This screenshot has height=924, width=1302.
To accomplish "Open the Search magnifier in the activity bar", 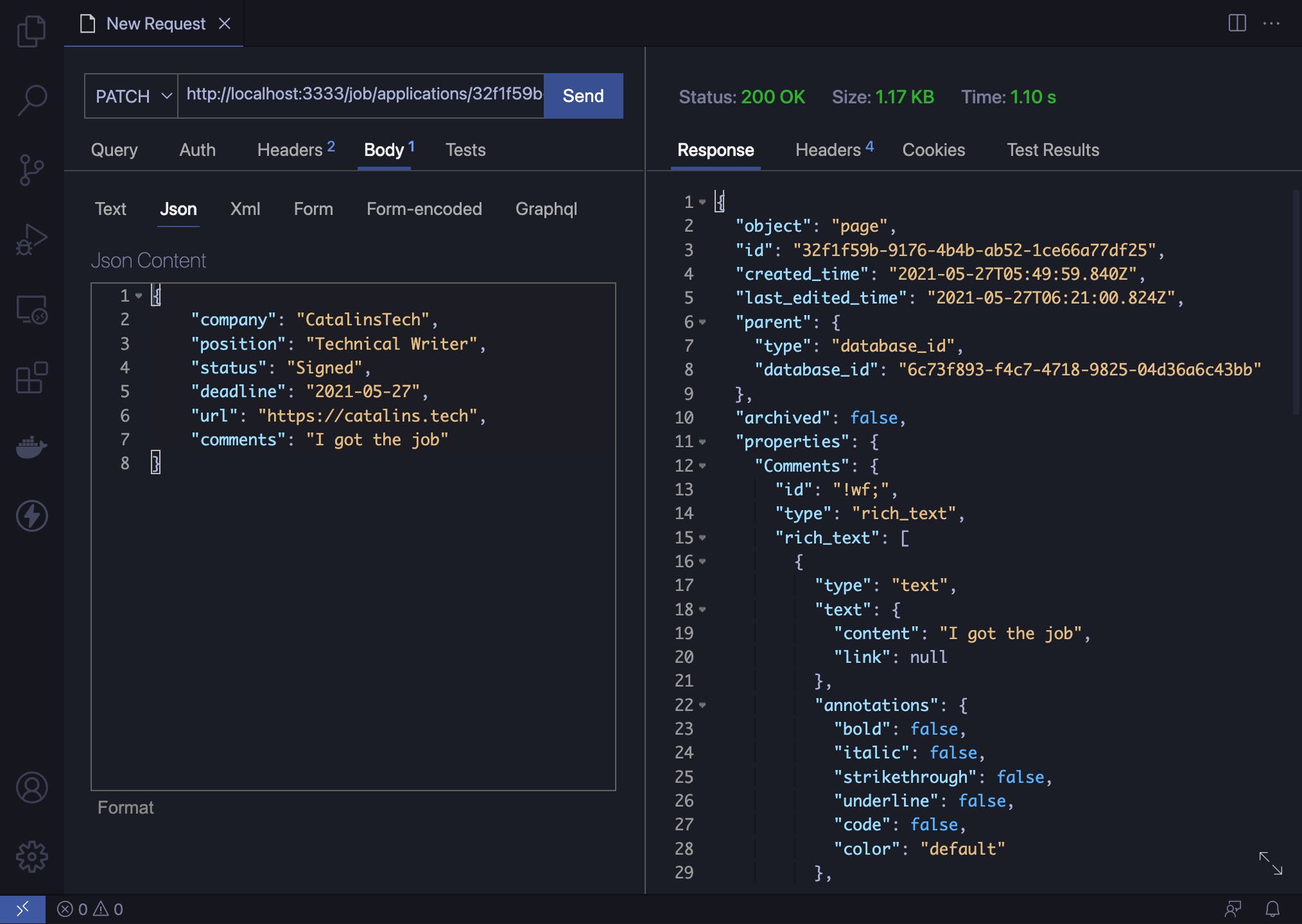I will click(x=31, y=100).
